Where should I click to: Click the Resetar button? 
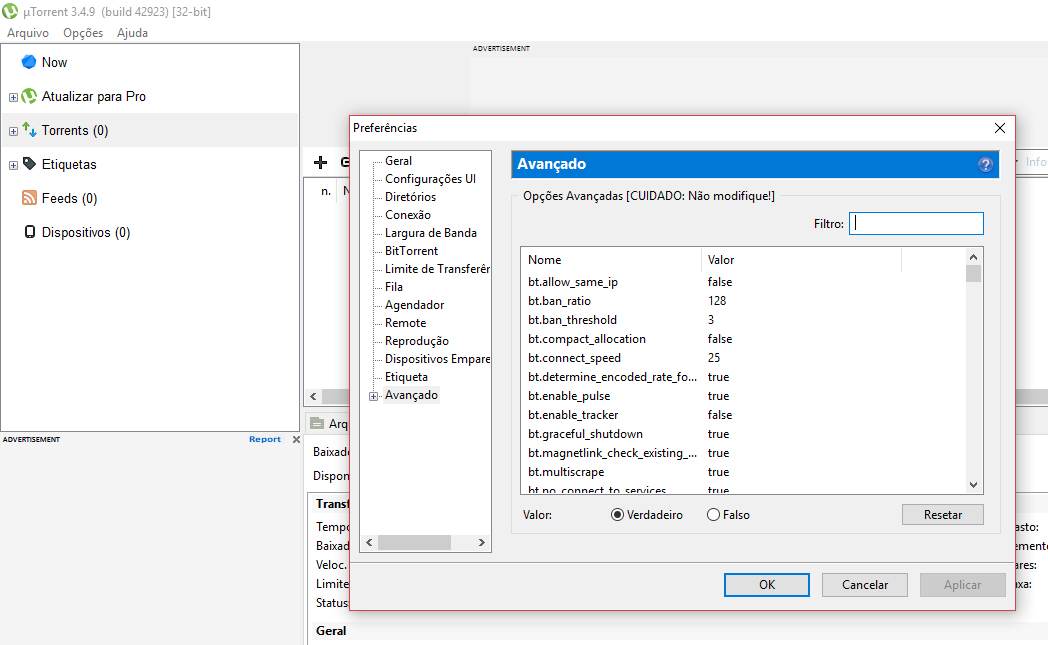click(943, 515)
